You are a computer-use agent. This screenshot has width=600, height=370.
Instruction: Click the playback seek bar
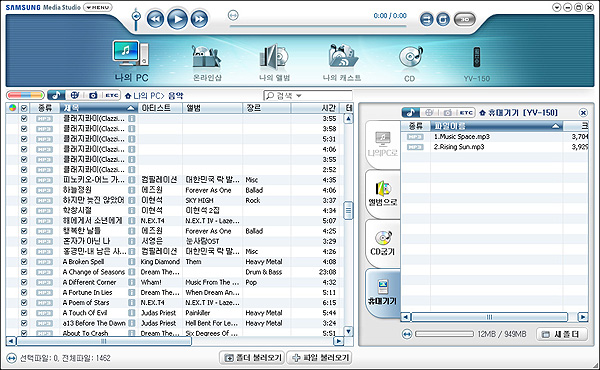318,26
